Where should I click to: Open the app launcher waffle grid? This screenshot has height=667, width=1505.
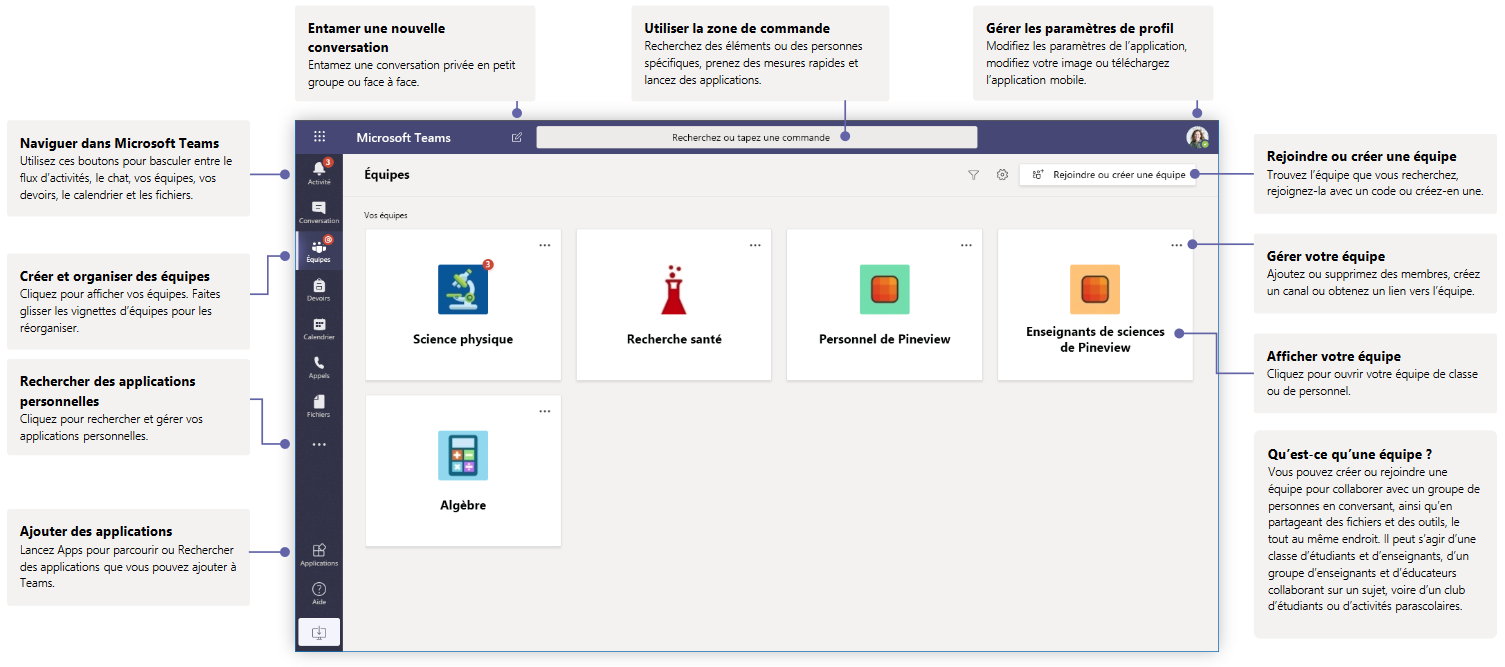[x=319, y=138]
